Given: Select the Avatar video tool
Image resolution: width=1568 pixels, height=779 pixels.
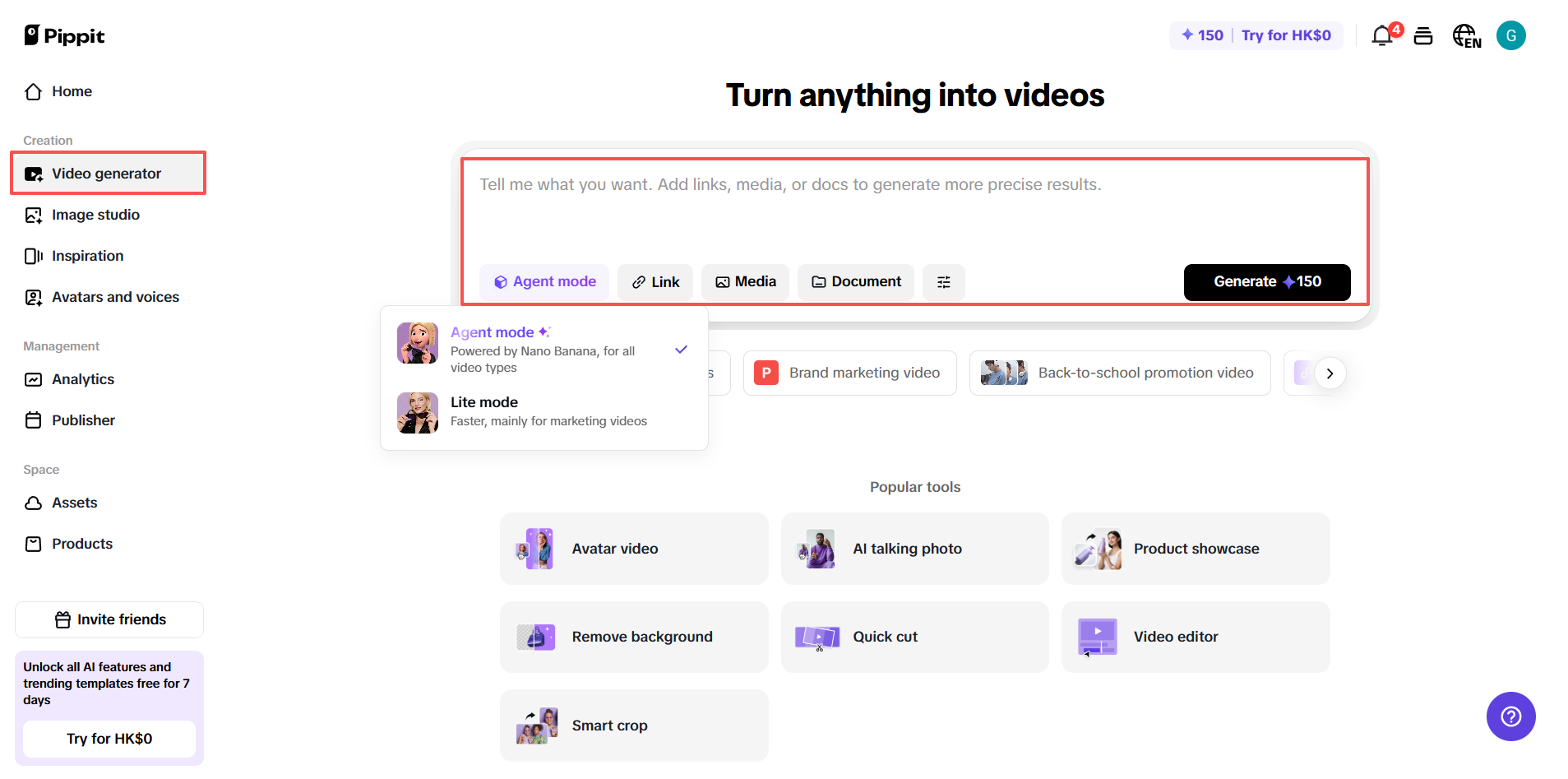Looking at the screenshot, I should tap(633, 549).
